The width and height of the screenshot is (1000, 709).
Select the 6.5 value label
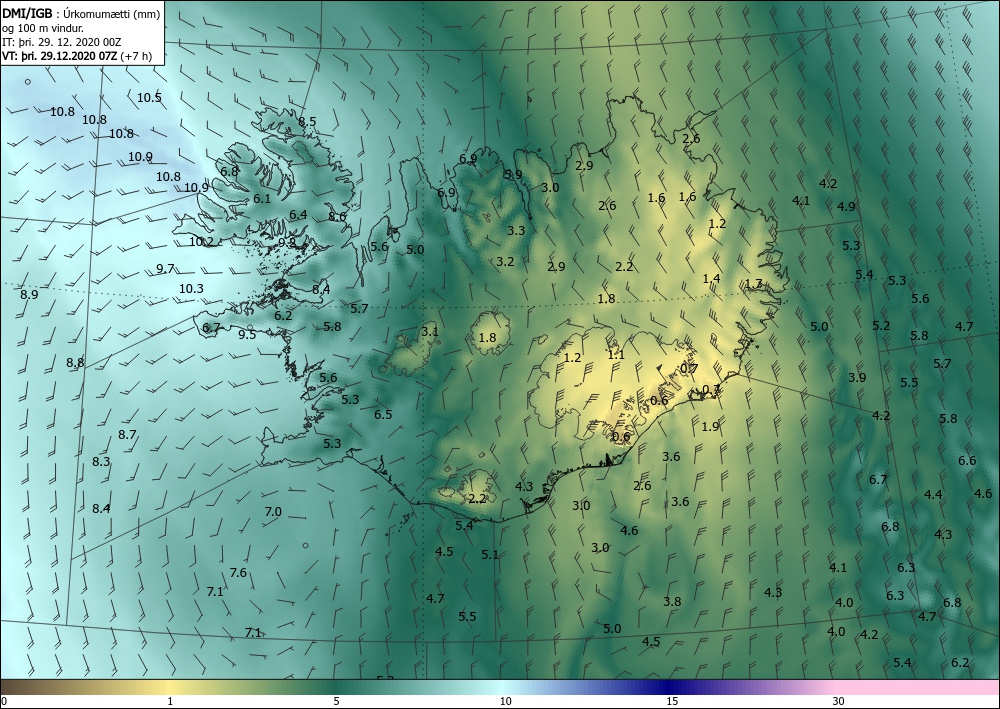click(383, 414)
